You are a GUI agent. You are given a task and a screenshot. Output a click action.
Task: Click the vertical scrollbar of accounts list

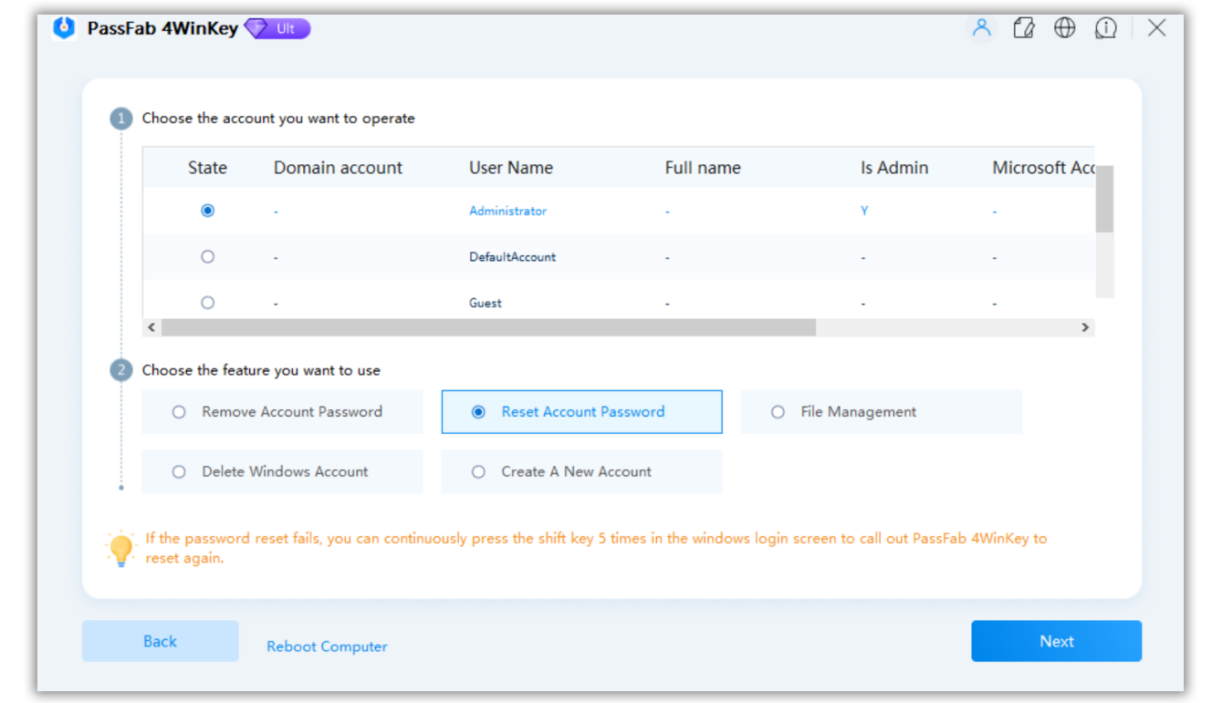(x=1104, y=200)
